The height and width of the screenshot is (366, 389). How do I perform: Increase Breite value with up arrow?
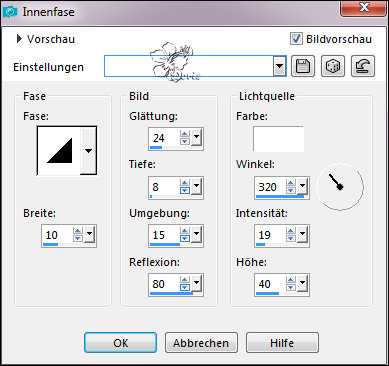point(78,231)
